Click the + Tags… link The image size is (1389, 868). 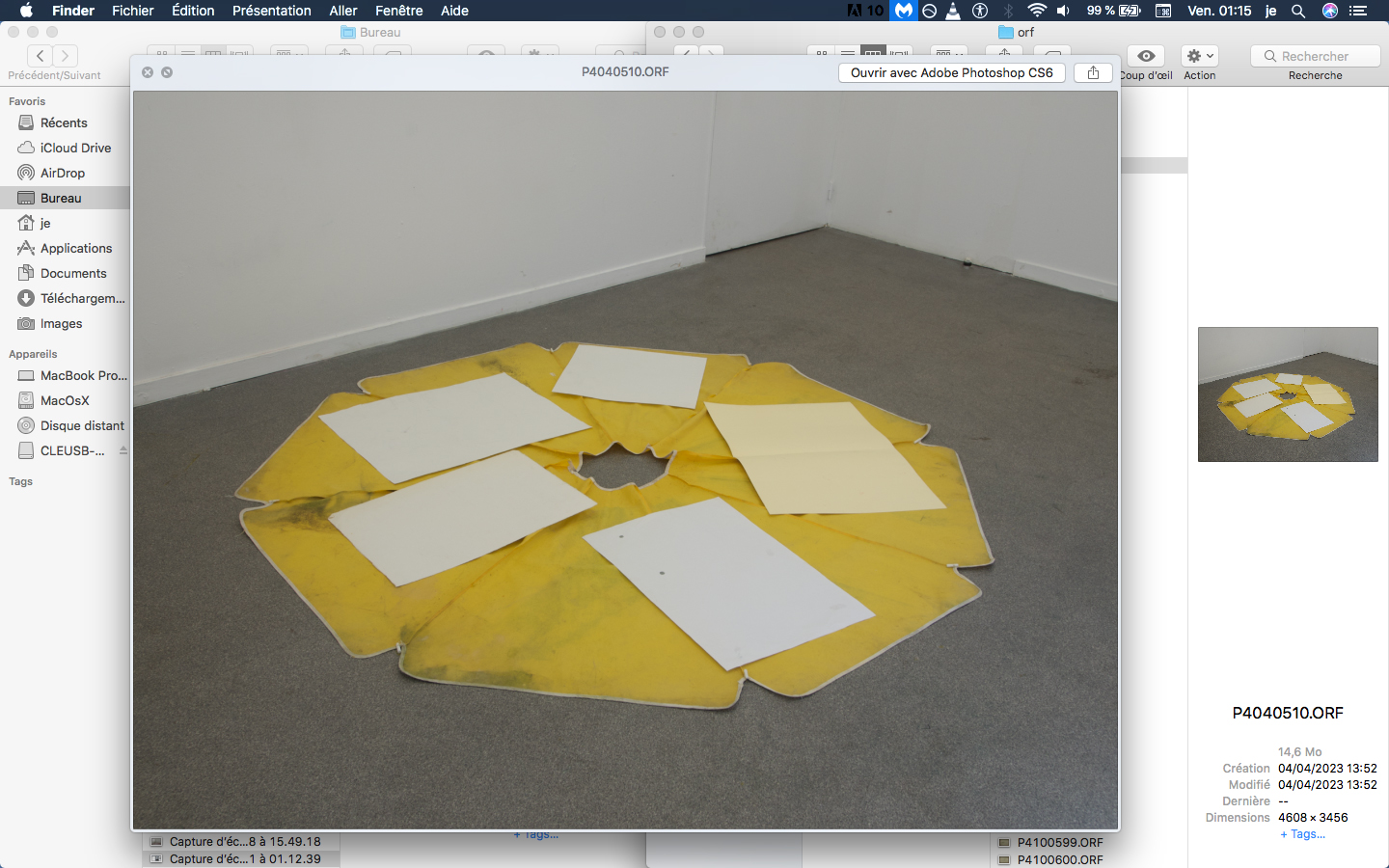tap(1302, 834)
